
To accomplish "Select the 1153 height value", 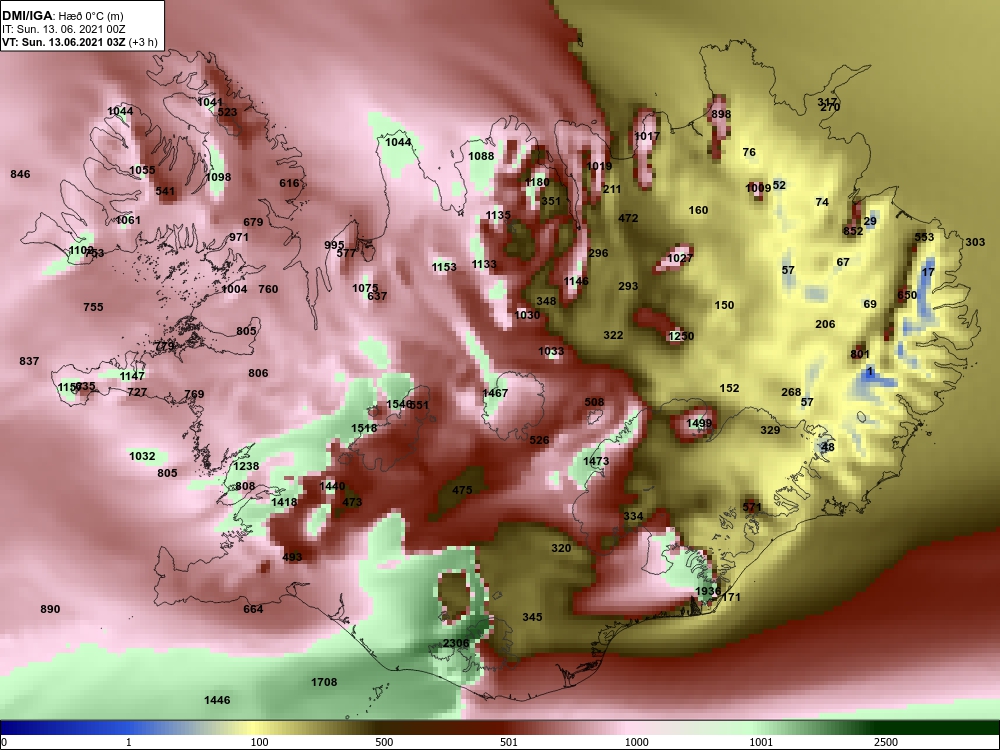I will pyautogui.click(x=444, y=267).
